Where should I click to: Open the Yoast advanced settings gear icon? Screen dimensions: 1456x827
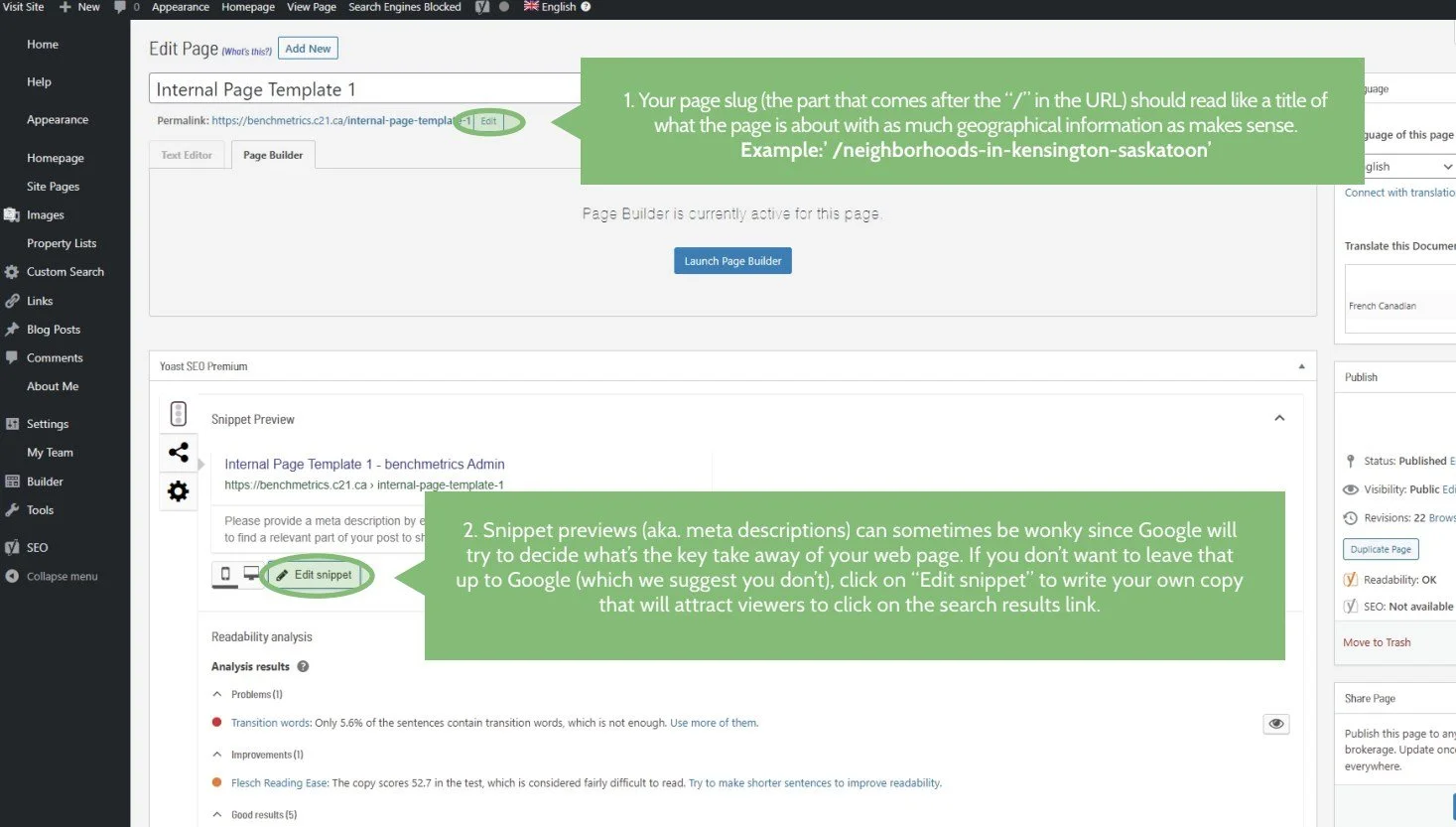(x=179, y=491)
